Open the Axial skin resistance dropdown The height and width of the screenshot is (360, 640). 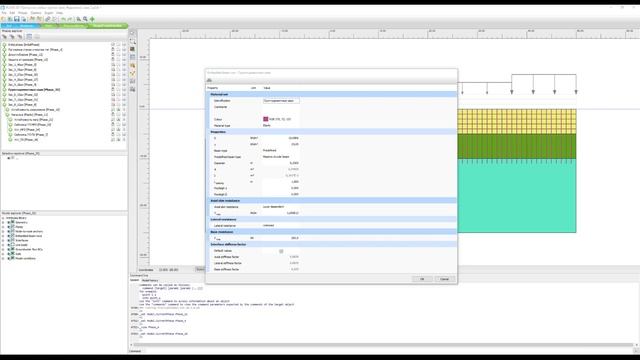click(281, 207)
